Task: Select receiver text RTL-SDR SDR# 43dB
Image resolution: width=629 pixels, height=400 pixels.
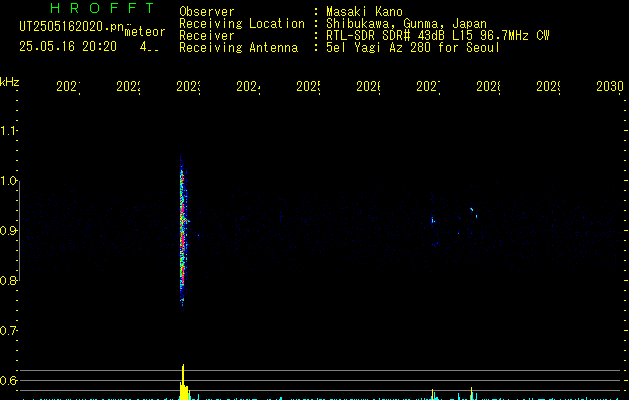Action: [x=386, y=36]
